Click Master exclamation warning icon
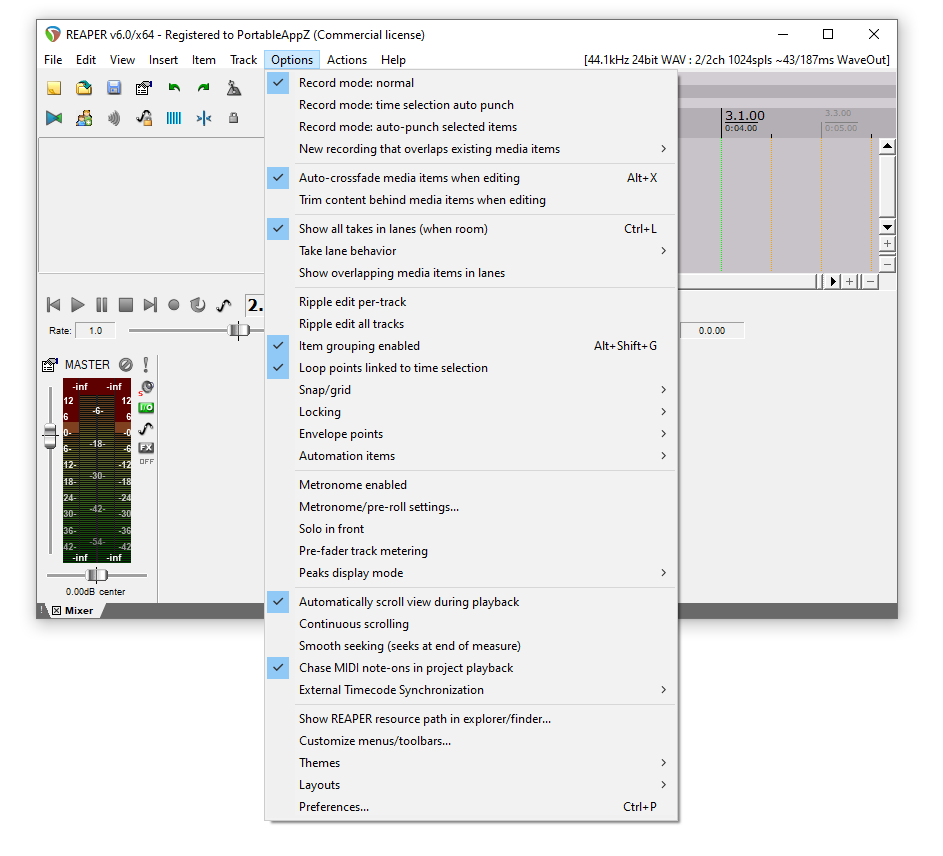943x856 pixels. coord(146,365)
